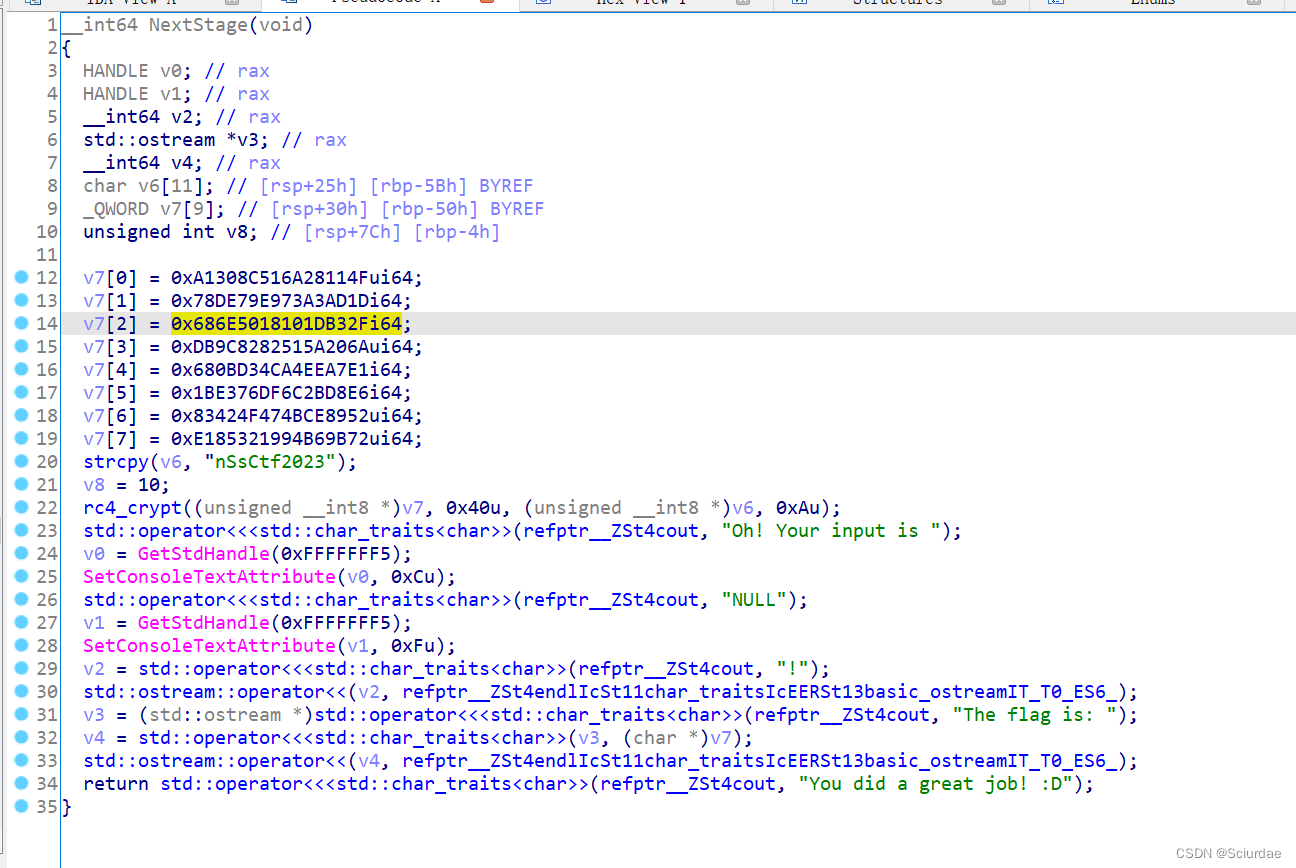The image size is (1296, 868).
Task: Click the breakpoint marker beside the strcpy line
Action: (x=22, y=461)
